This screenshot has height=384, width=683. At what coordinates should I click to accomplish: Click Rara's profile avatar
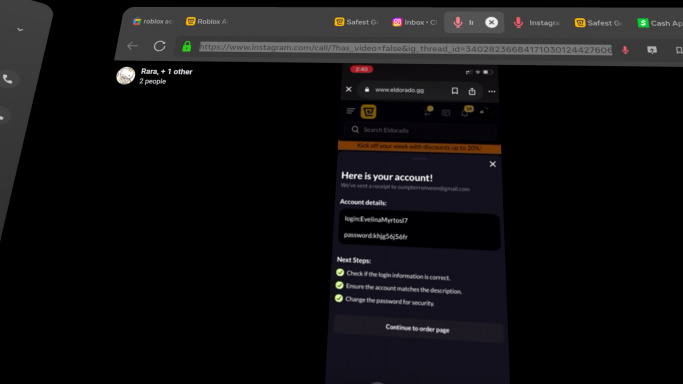(x=125, y=76)
